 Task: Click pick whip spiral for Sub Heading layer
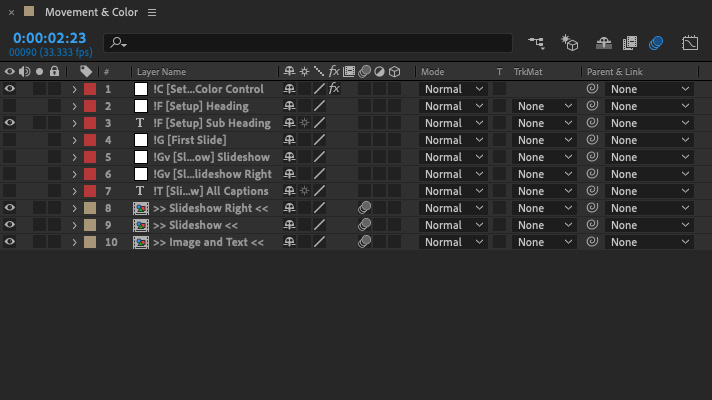592,123
